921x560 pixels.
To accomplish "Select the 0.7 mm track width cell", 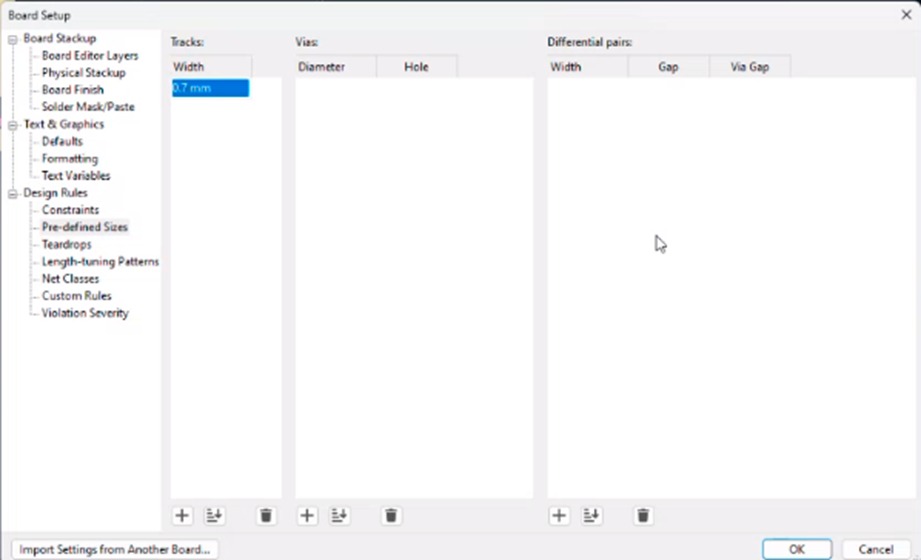I will coord(210,88).
